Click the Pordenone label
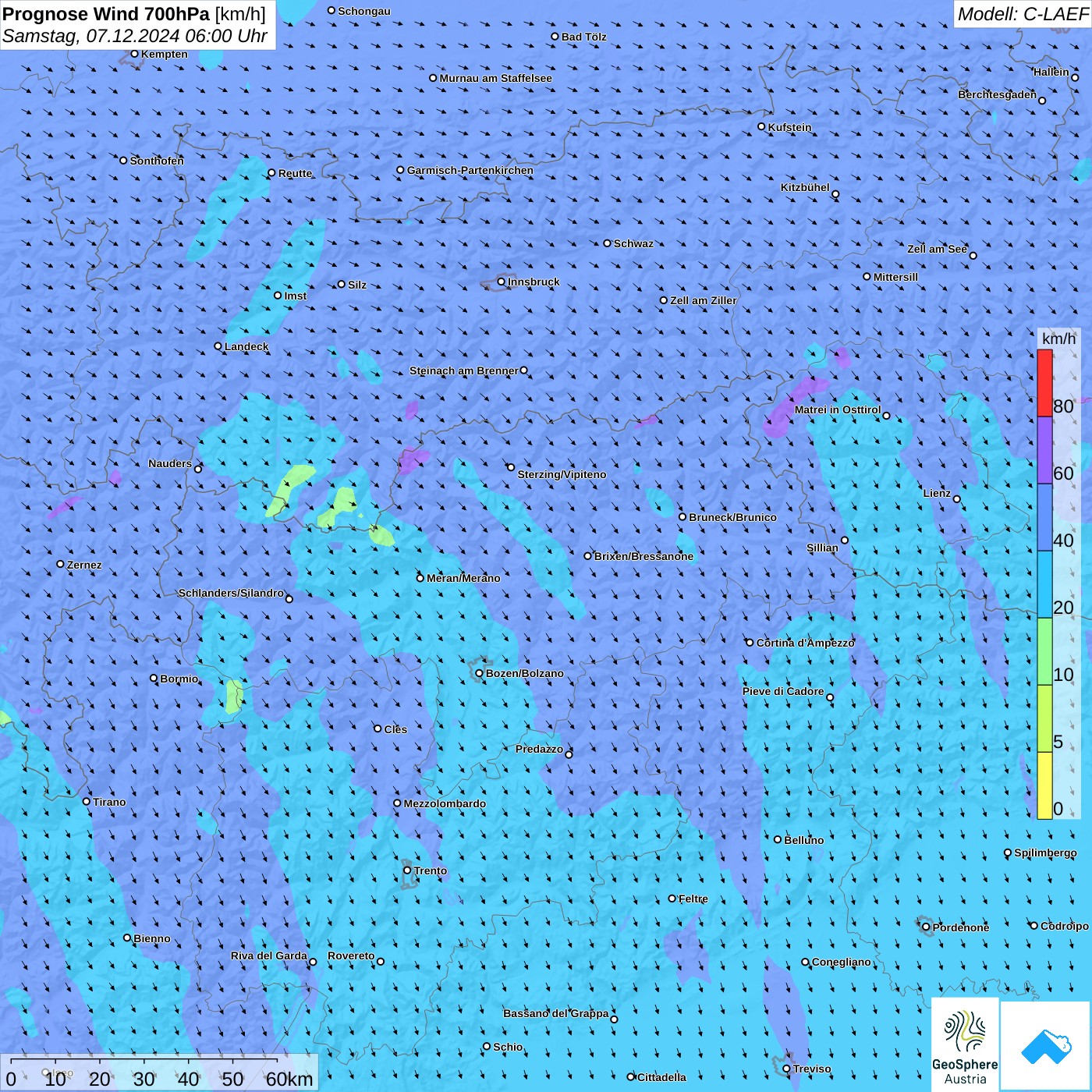This screenshot has width=1092, height=1092. (961, 927)
